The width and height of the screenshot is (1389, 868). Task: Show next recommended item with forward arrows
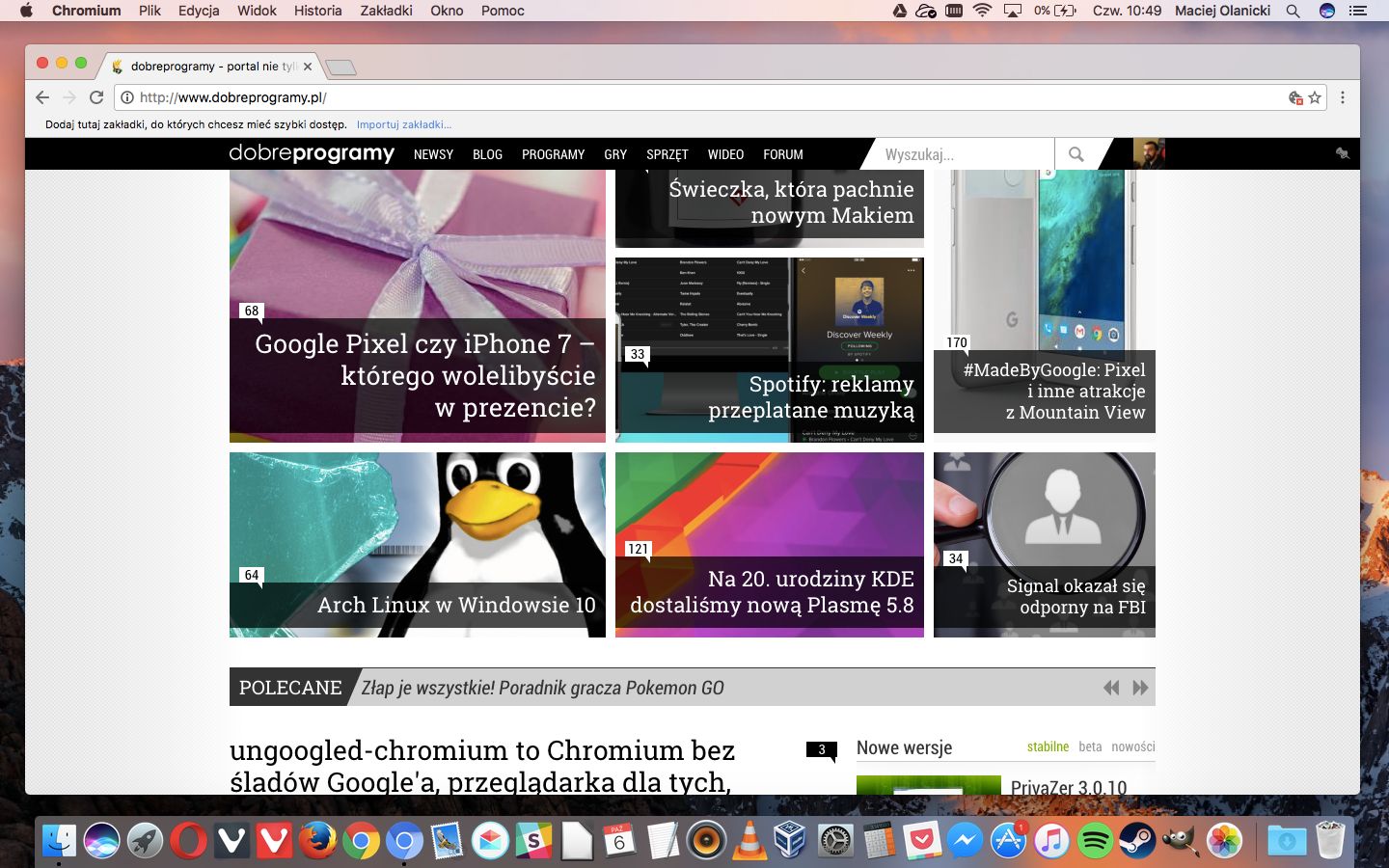point(1140,688)
